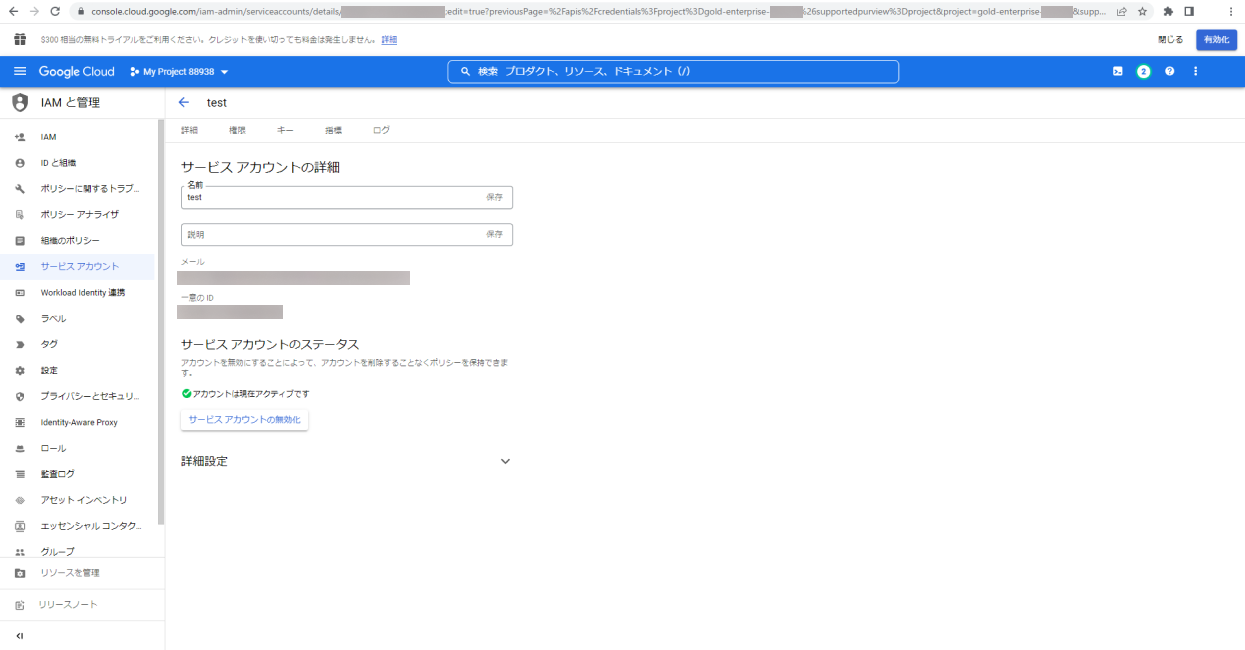Click the 有効化 button
1245x650 pixels.
pyautogui.click(x=1216, y=39)
